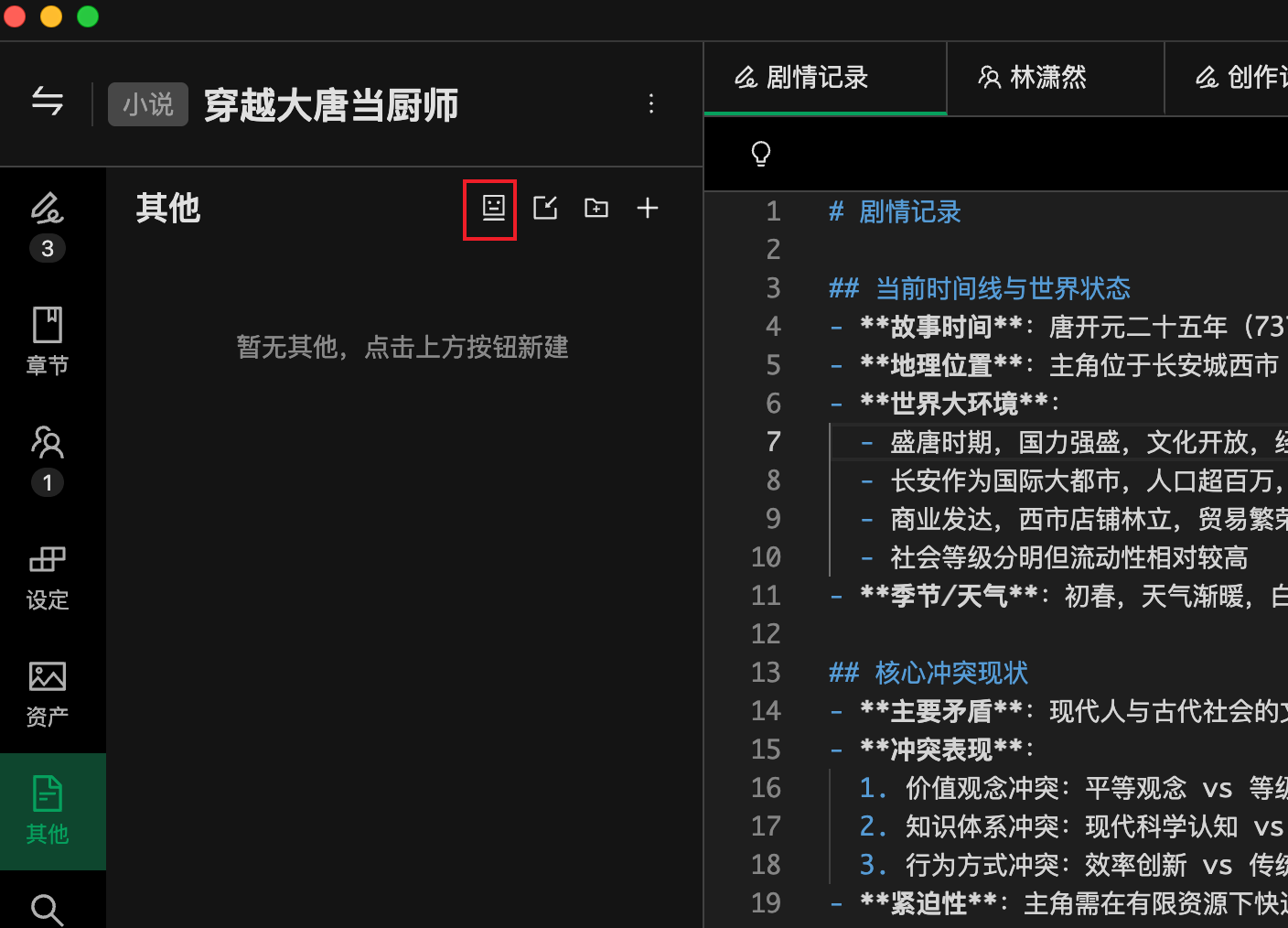The width and height of the screenshot is (1288, 928).
Task: Open the three-dot project menu
Action: coord(651,103)
